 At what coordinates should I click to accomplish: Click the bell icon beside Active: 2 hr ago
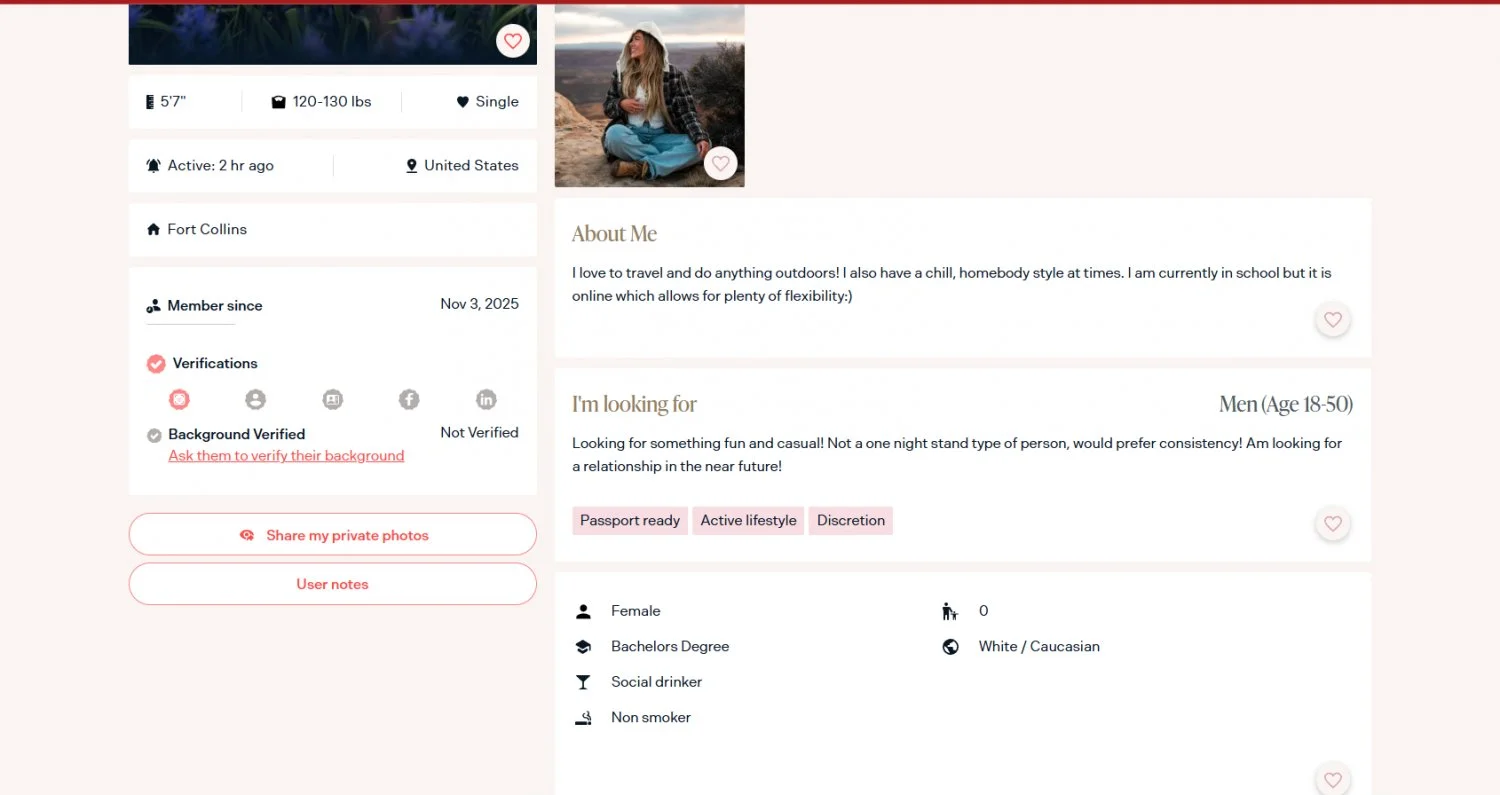click(x=153, y=166)
